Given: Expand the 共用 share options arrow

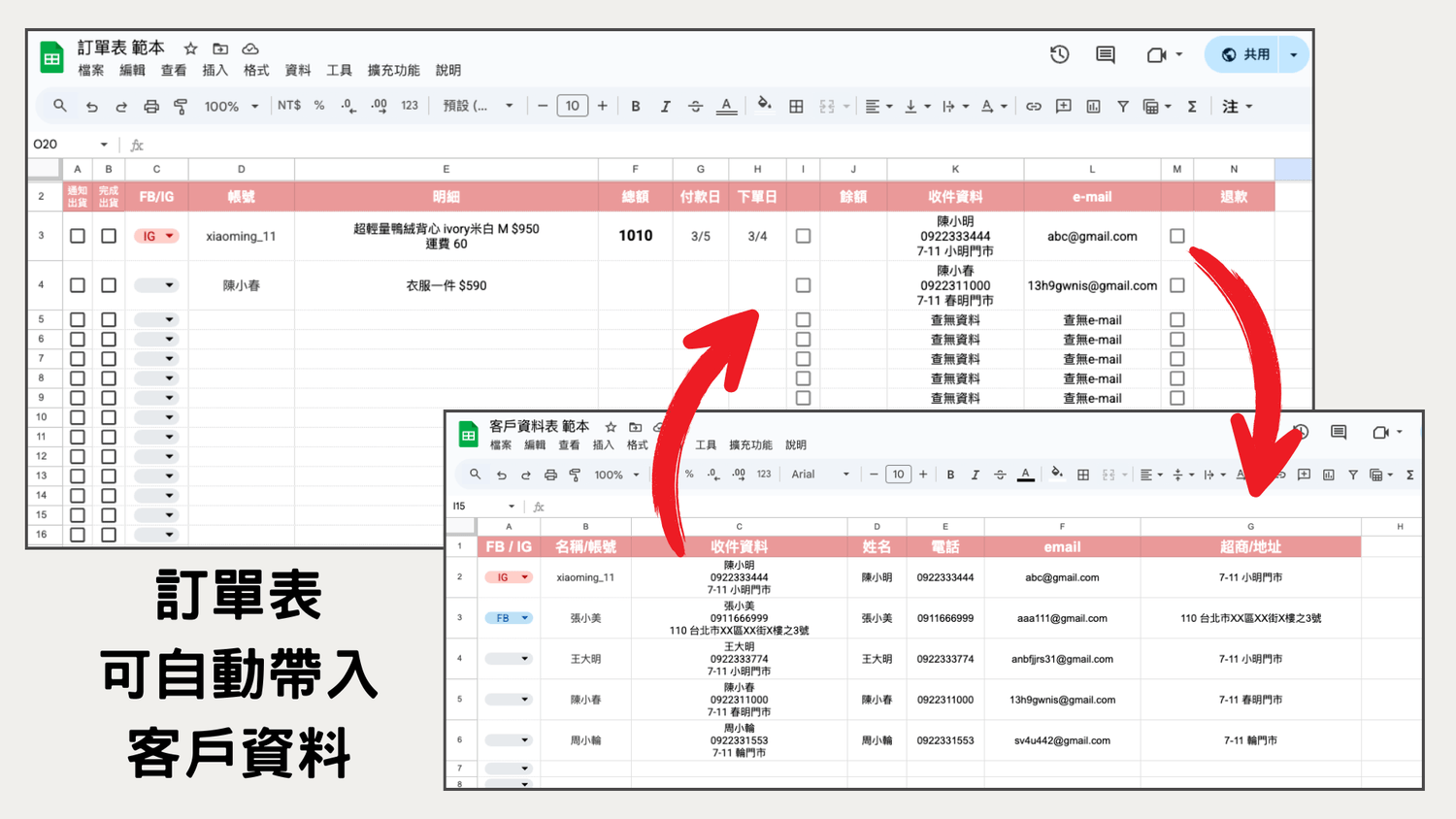Looking at the screenshot, I should pyautogui.click(x=1294, y=54).
